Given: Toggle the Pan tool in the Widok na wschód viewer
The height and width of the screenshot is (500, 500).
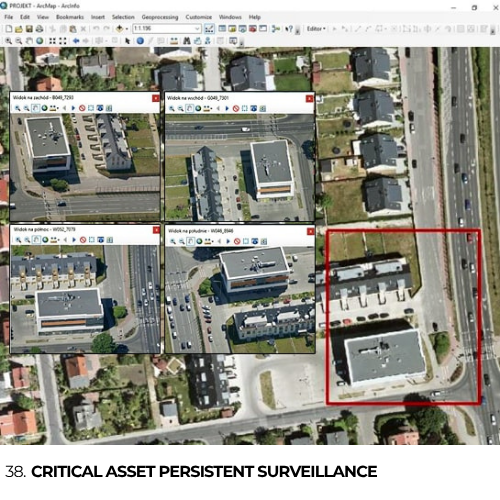Looking at the screenshot, I should (189, 108).
